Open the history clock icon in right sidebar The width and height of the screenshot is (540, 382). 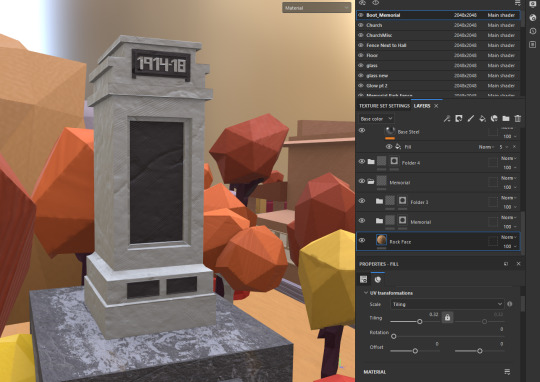pos(532,31)
